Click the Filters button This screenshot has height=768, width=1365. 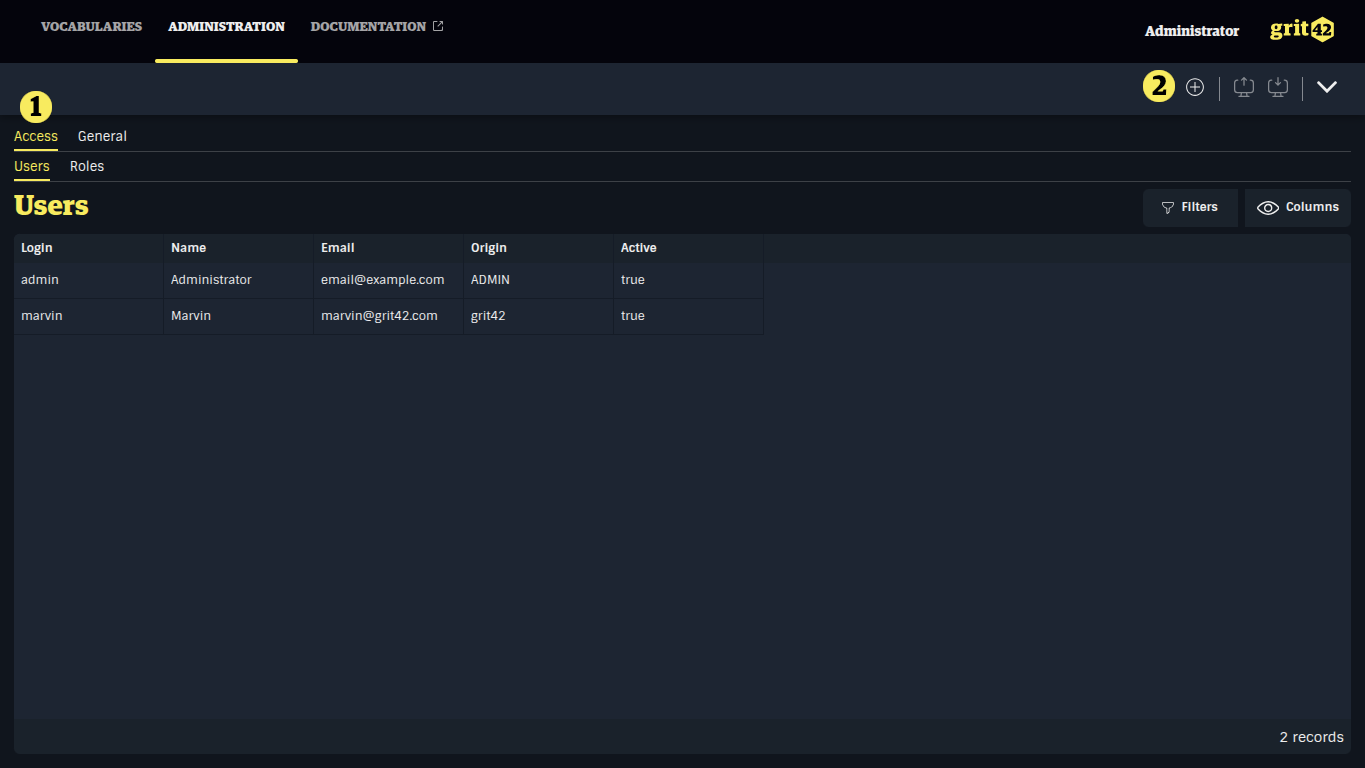tap(1190, 207)
